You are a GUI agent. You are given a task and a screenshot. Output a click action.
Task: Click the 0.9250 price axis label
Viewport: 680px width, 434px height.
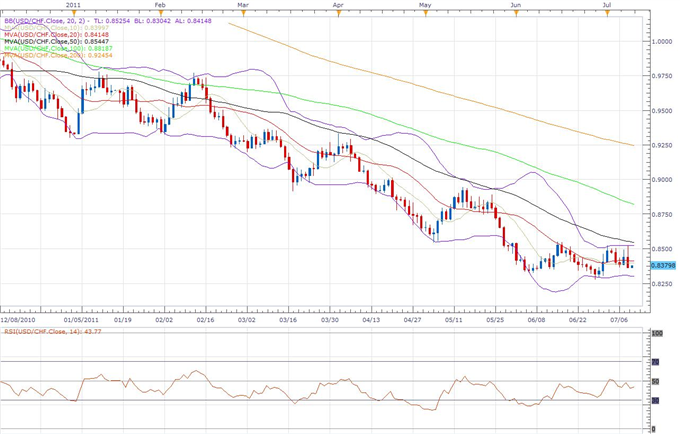click(x=663, y=145)
